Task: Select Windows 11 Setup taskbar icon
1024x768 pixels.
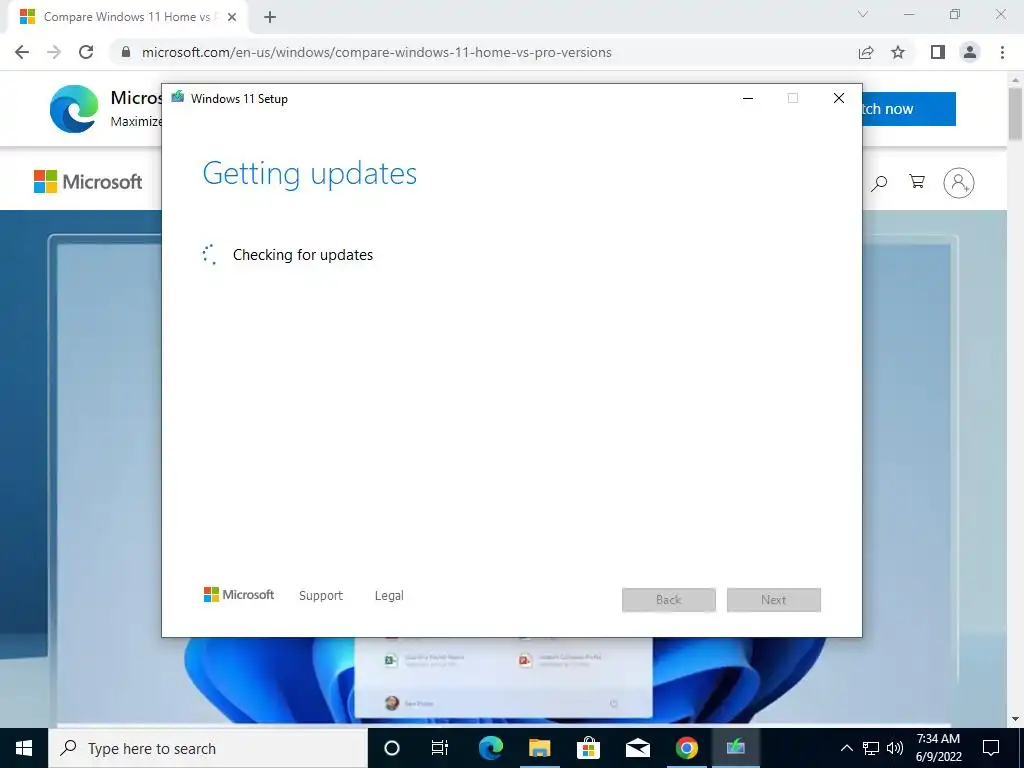Action: 735,748
